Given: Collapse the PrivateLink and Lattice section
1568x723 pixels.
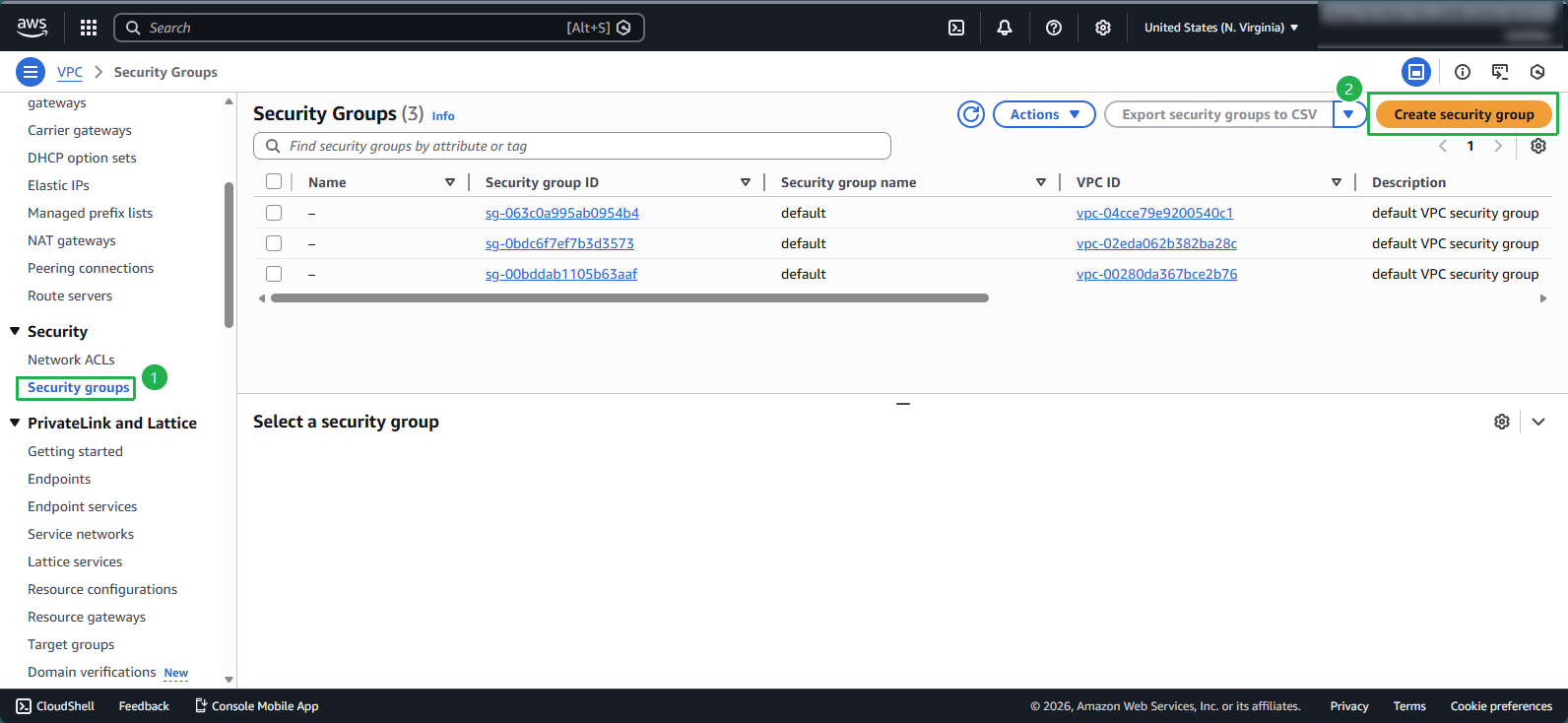Looking at the screenshot, I should coord(15,423).
